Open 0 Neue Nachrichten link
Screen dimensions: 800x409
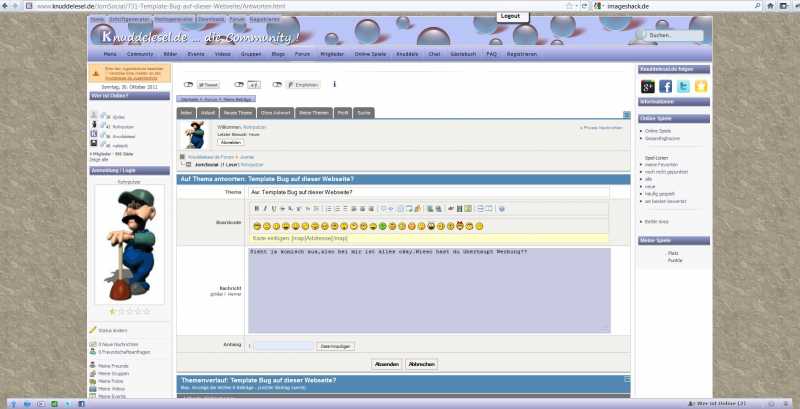tap(118, 344)
